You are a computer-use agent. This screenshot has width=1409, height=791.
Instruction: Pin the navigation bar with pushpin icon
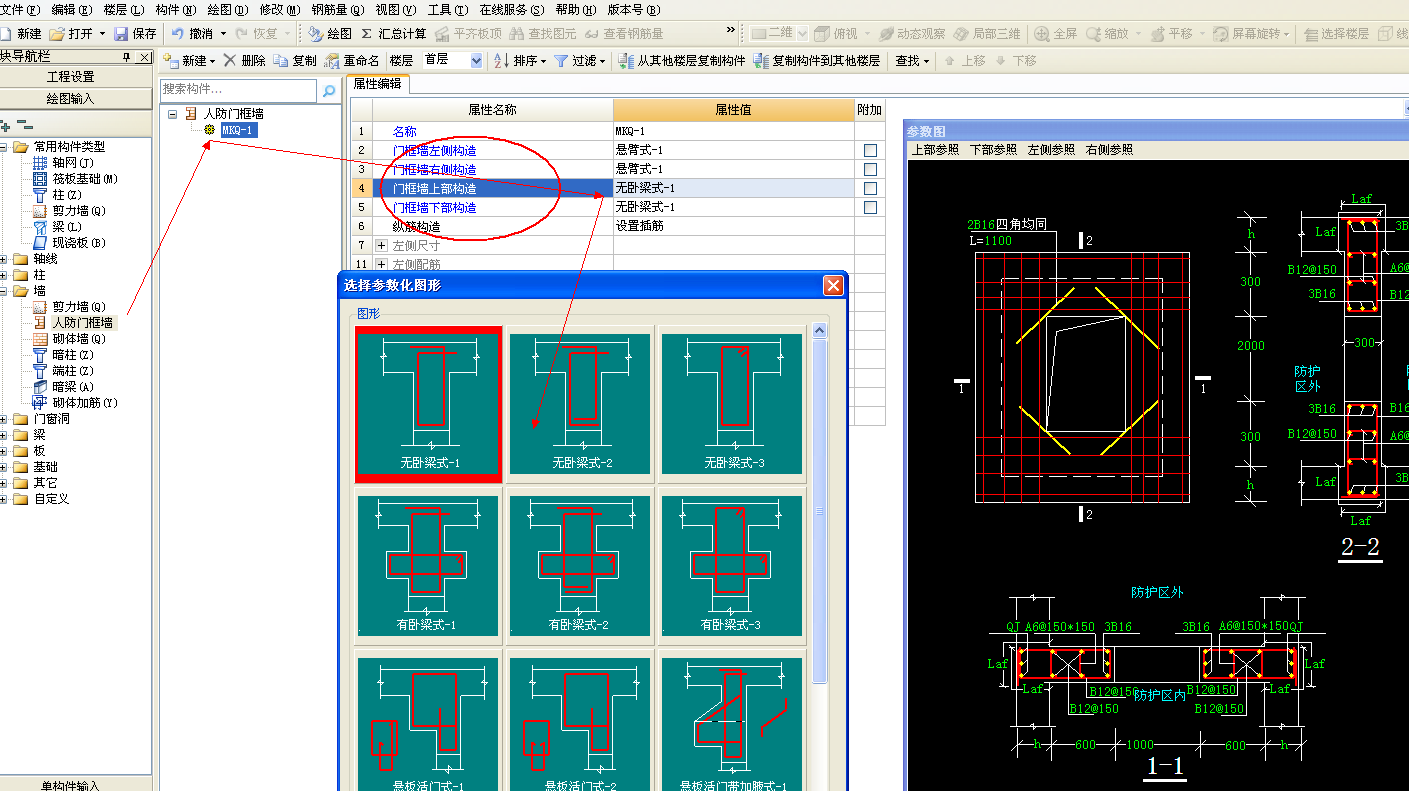pos(127,57)
